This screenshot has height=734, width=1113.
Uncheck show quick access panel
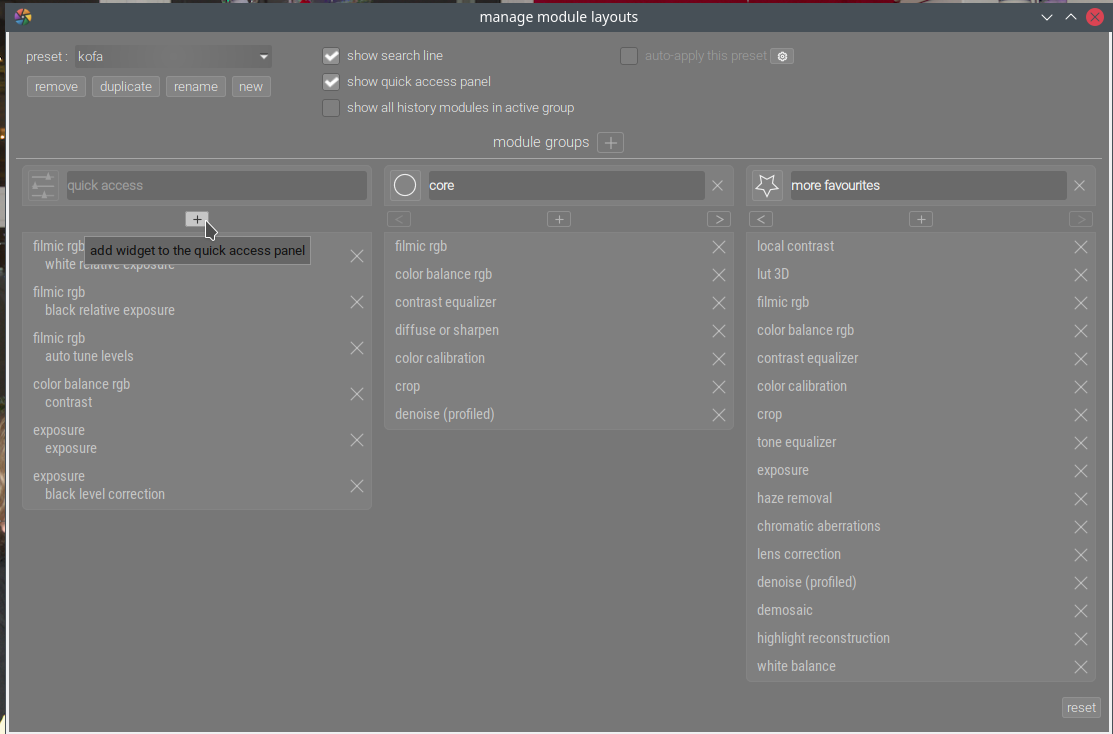(331, 82)
